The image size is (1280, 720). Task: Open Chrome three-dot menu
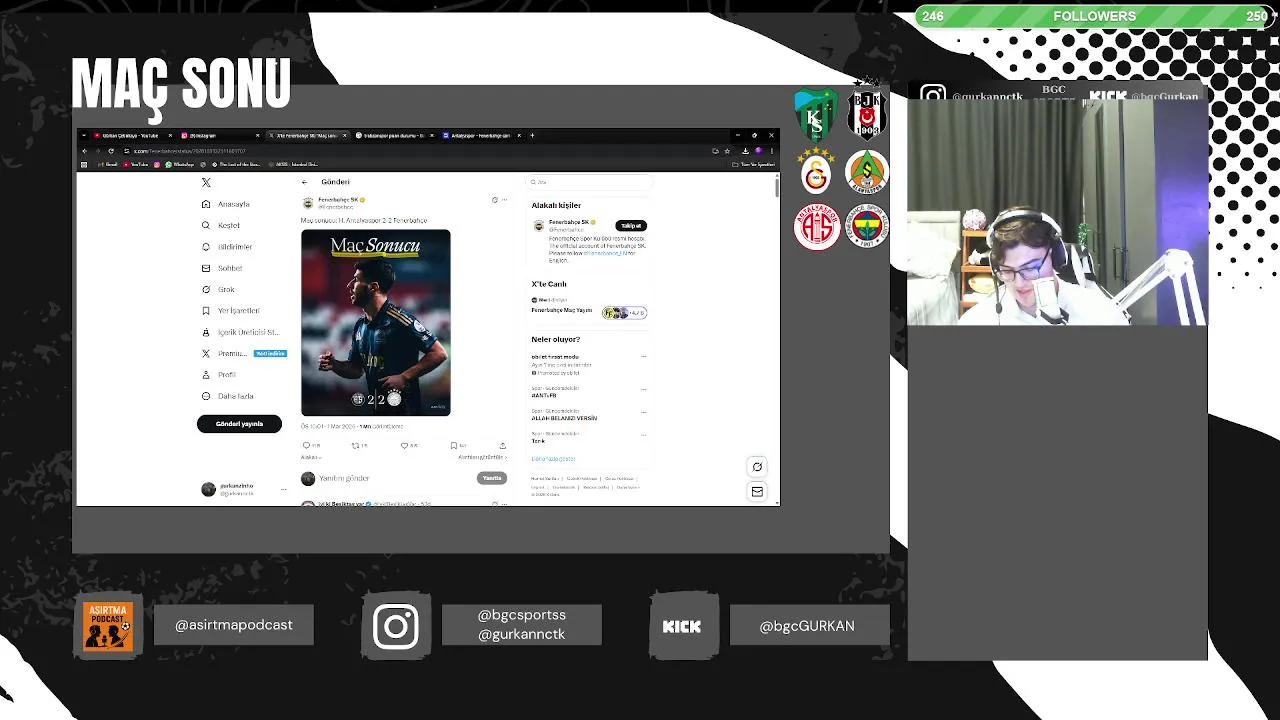(771, 151)
